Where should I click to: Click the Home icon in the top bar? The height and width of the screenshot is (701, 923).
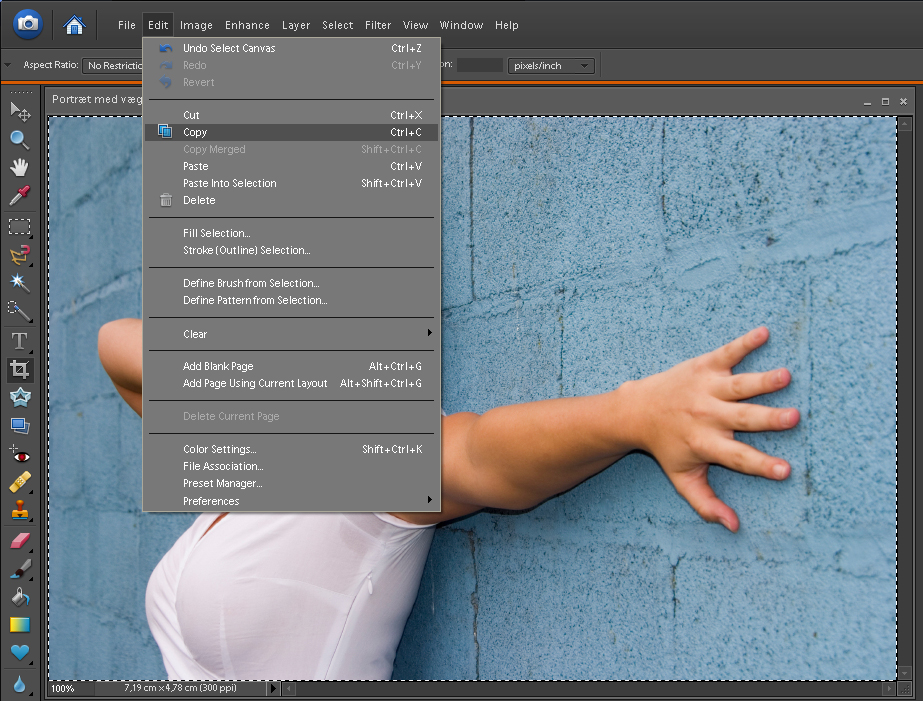click(74, 25)
